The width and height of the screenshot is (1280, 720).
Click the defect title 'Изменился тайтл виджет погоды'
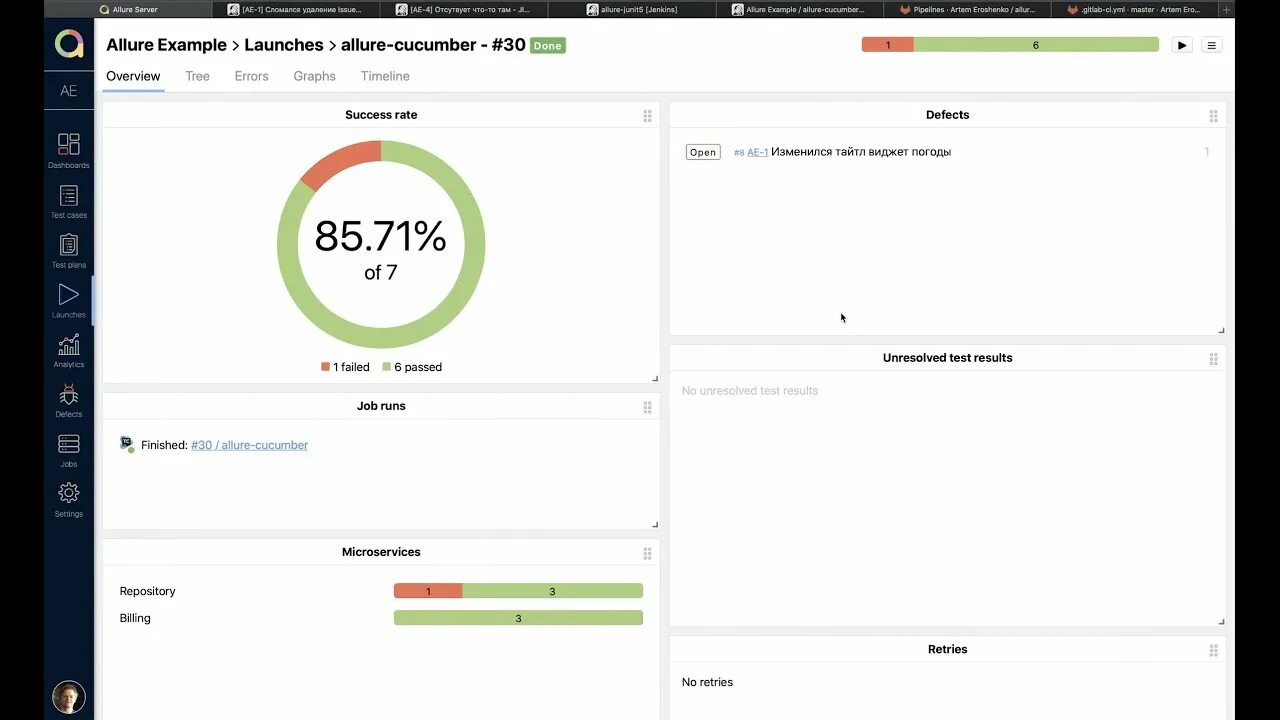tap(861, 152)
